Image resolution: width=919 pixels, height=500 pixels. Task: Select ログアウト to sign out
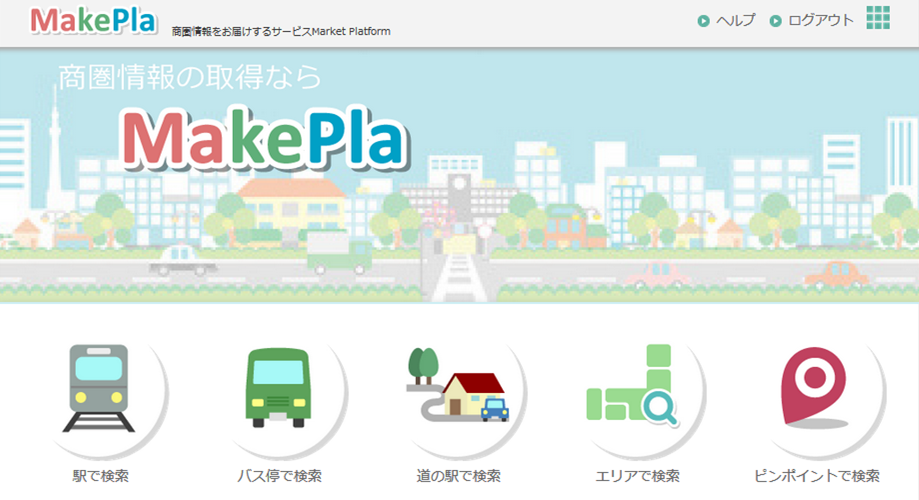point(821,21)
